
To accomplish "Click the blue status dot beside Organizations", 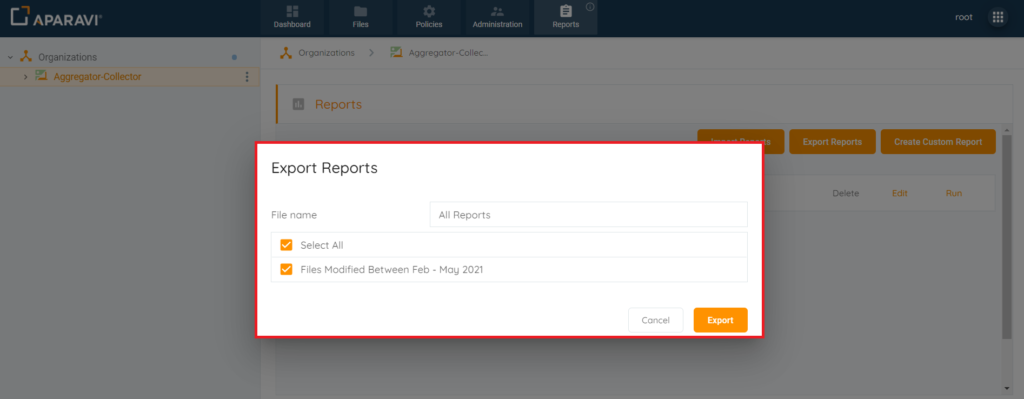I will pos(234,57).
